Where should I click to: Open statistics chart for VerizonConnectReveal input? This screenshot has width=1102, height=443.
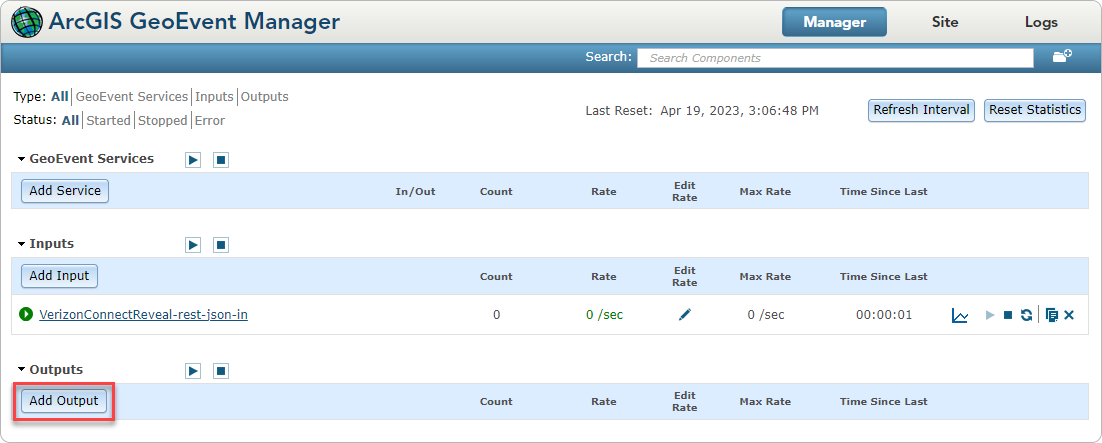click(x=960, y=315)
